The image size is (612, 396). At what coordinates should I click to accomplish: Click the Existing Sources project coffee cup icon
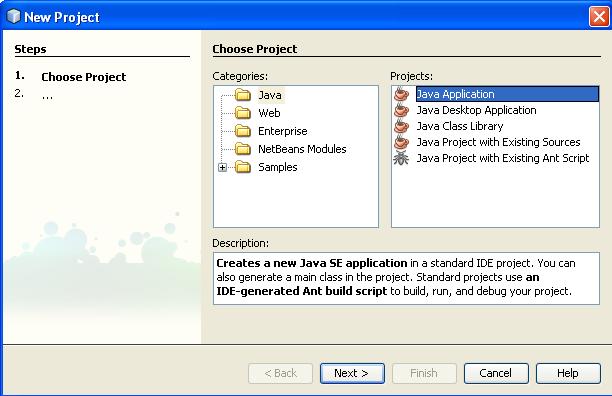[x=401, y=142]
